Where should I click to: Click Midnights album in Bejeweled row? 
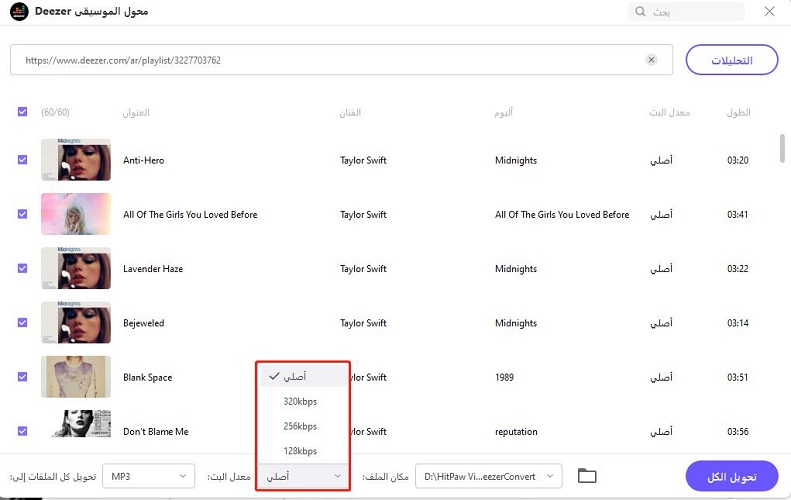516,323
